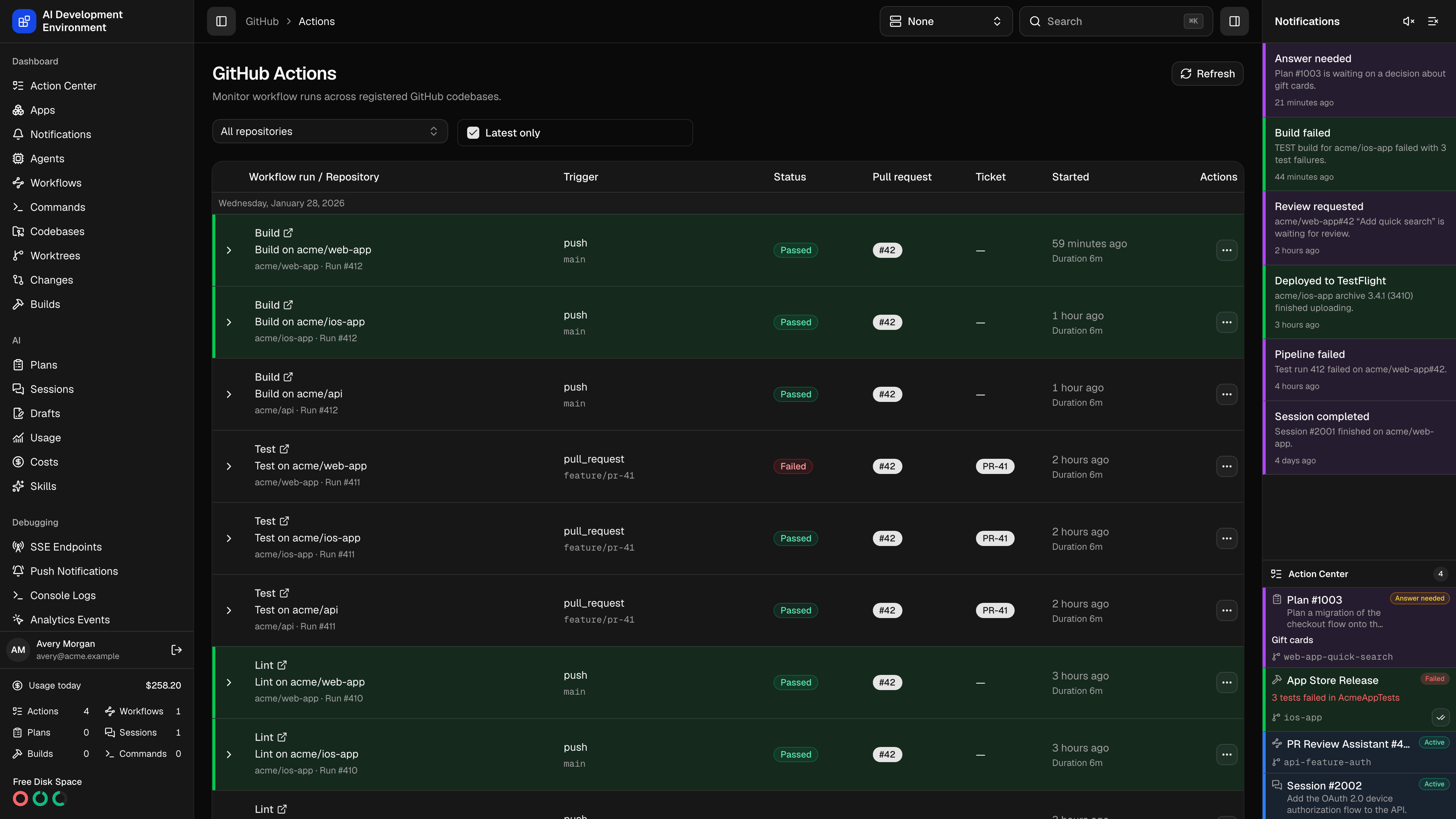1456x819 pixels.
Task: Open Plan #1003 in Action Center
Action: tap(1359, 628)
